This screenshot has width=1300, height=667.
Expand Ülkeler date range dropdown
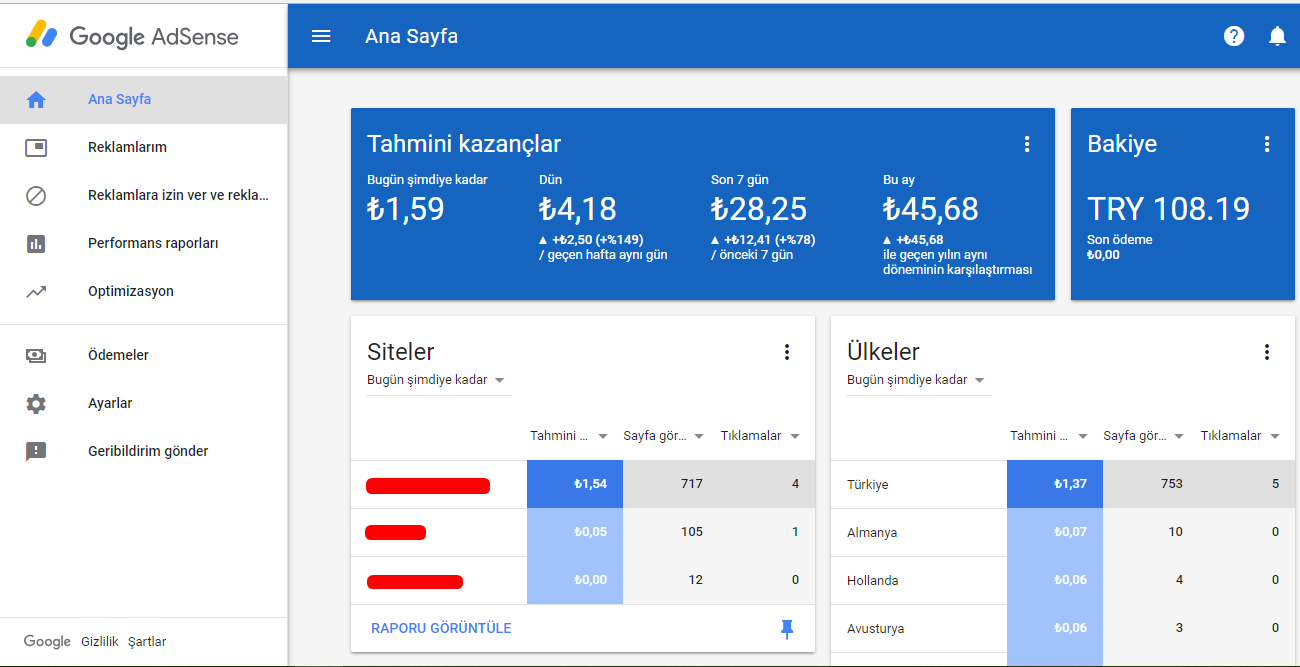918,380
